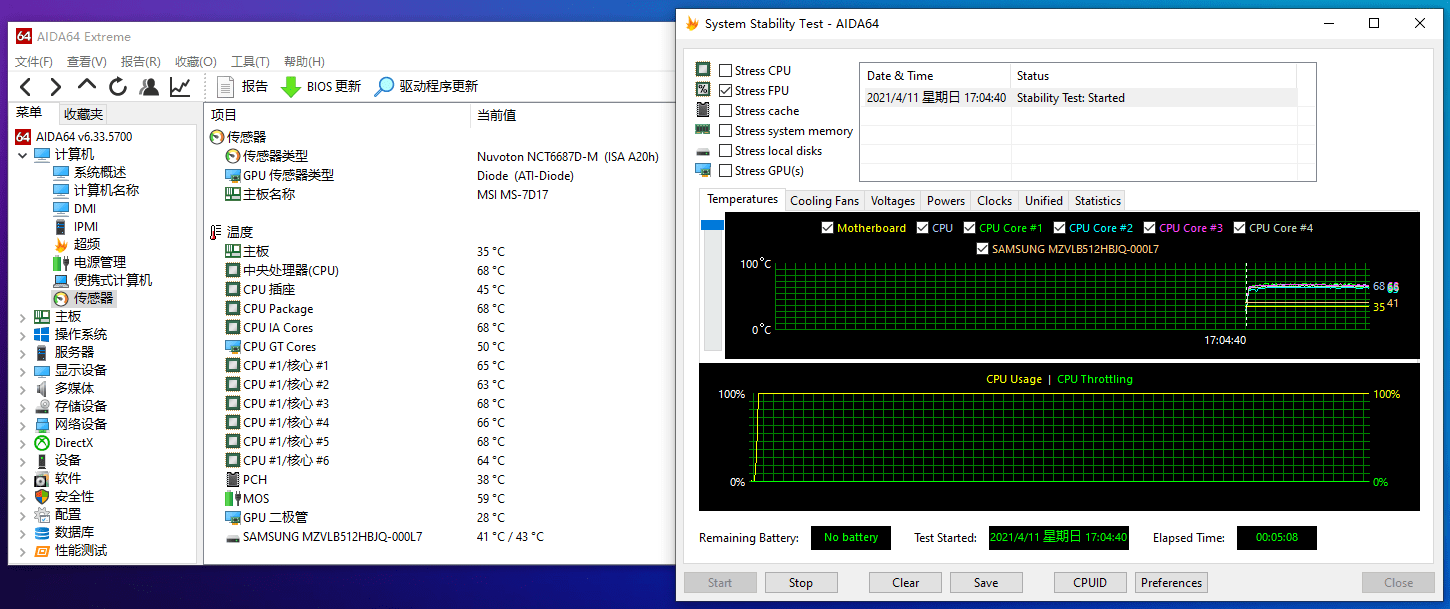The image size is (1450, 609).
Task: Open the DMI tree entry
Action: [x=85, y=208]
